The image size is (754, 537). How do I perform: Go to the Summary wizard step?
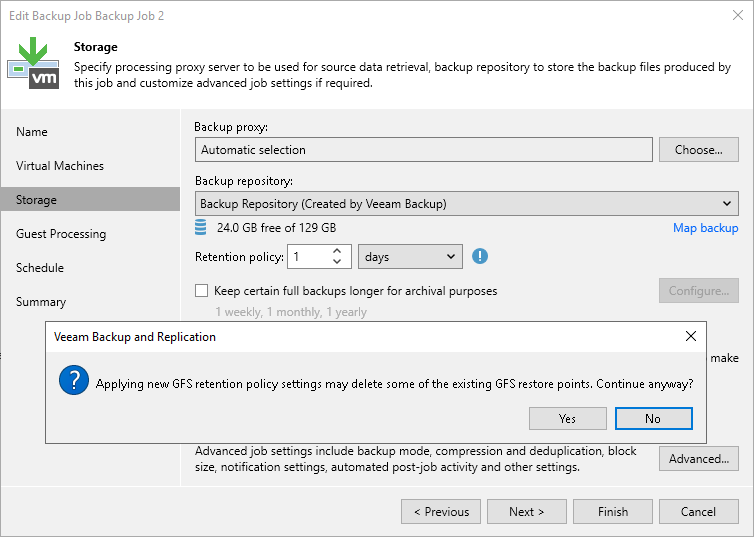41,302
